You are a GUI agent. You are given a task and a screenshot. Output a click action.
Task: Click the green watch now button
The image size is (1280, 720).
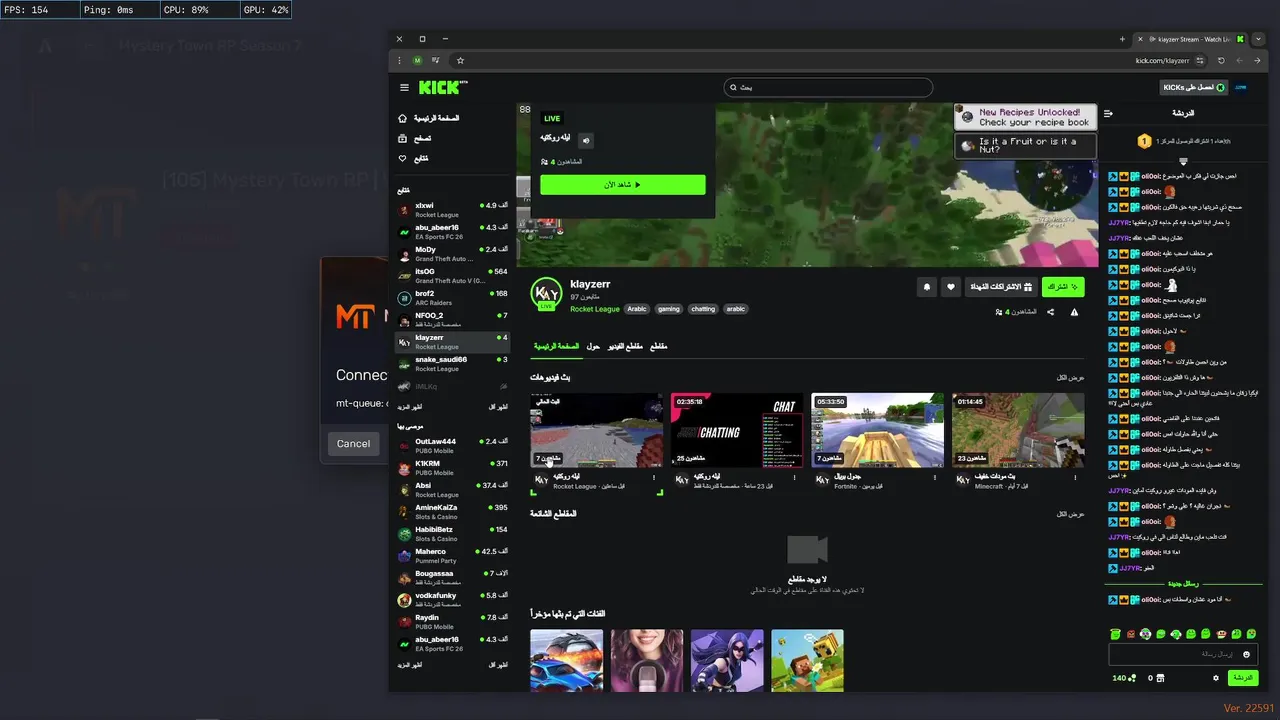click(x=622, y=185)
